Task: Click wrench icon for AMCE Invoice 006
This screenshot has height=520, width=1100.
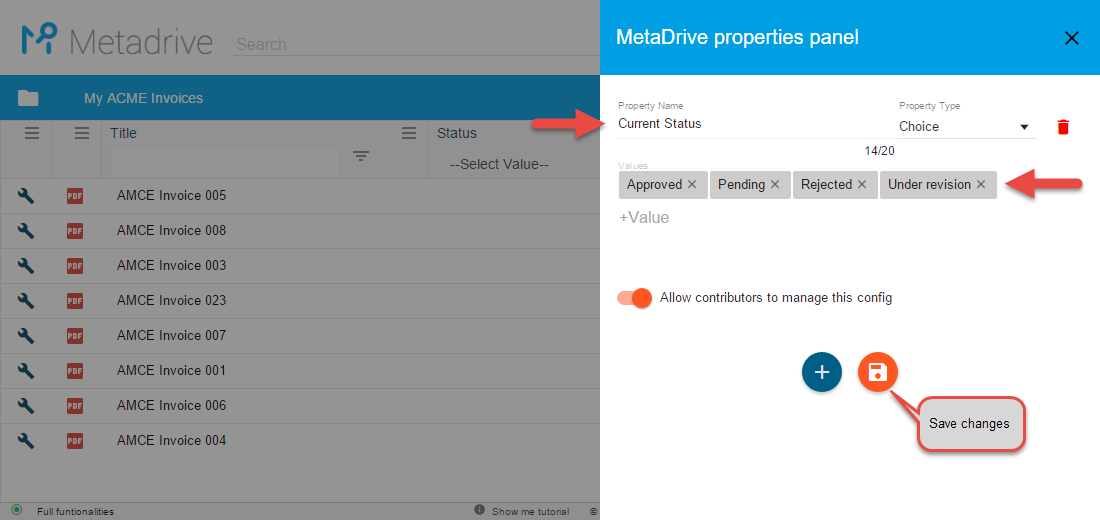Action: coord(26,406)
